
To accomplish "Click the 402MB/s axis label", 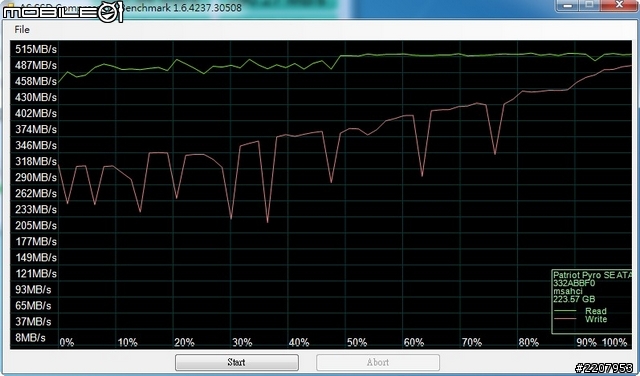I will coord(36,113).
